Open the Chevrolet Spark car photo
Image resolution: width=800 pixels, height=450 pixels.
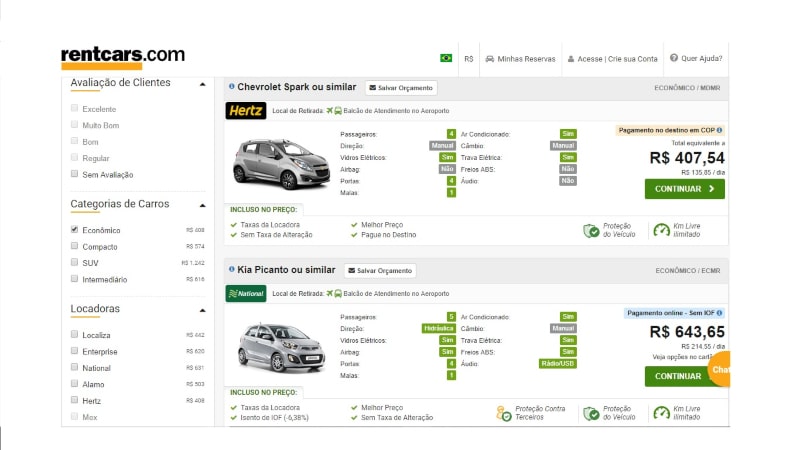[x=281, y=164]
